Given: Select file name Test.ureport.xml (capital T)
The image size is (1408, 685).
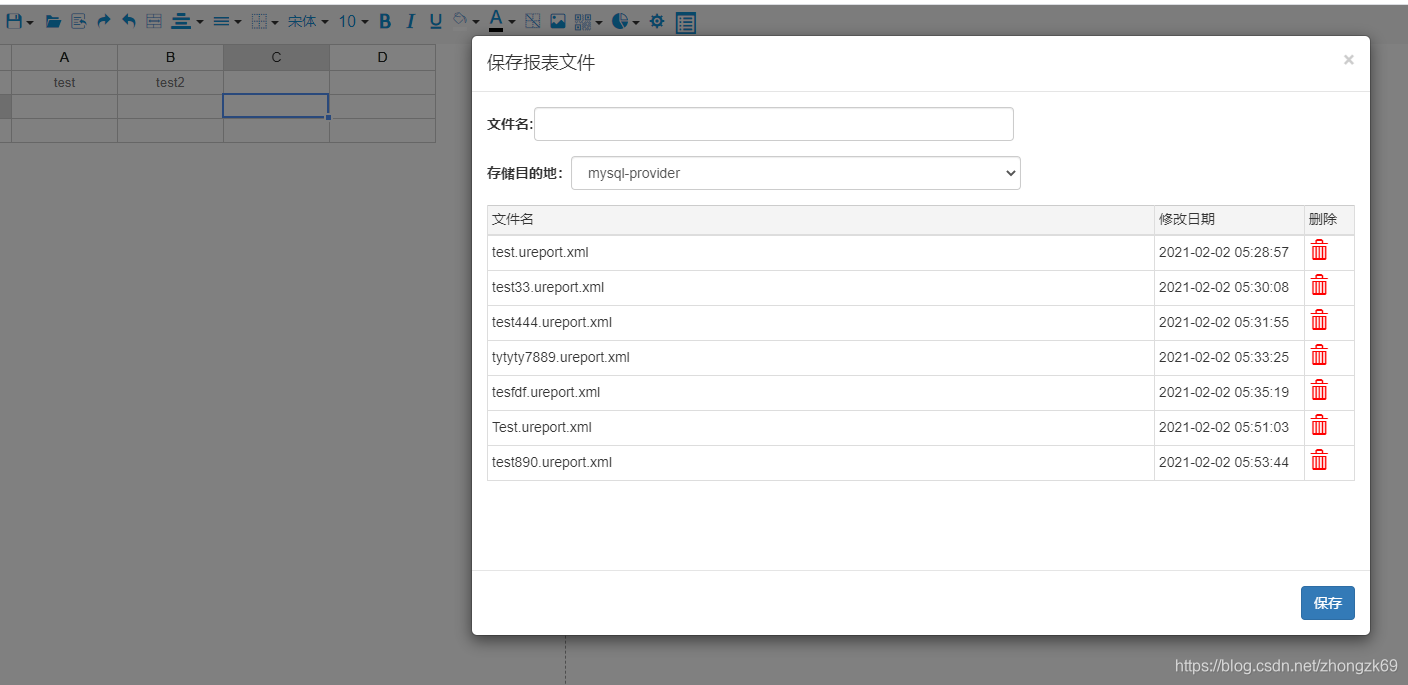Looking at the screenshot, I should click(x=542, y=427).
